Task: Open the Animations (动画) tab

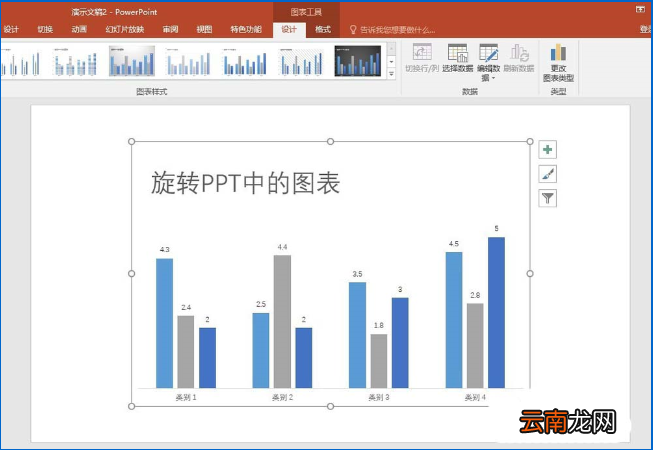Action: pyautogui.click(x=79, y=29)
